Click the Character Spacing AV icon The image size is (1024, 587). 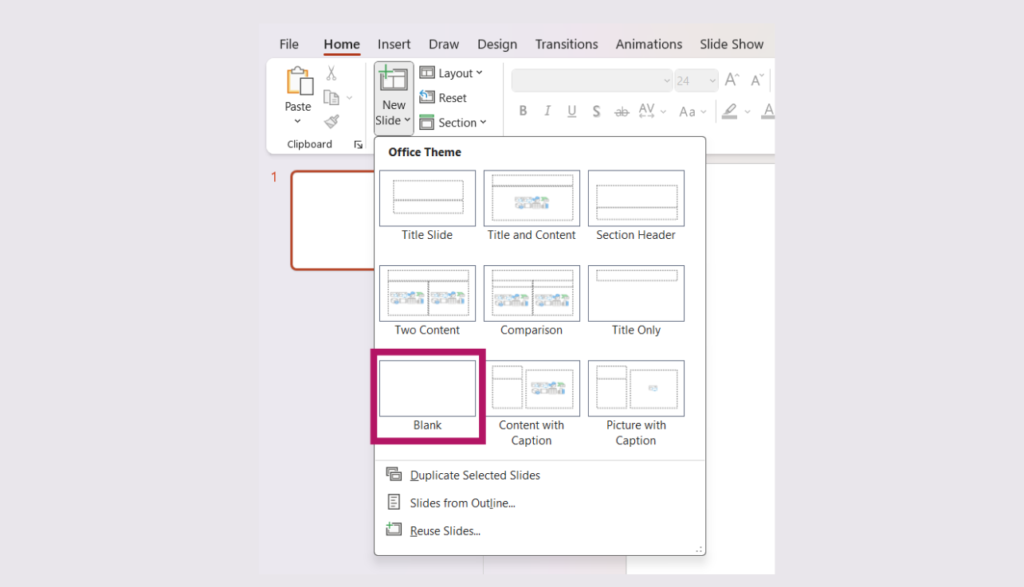[x=647, y=111]
